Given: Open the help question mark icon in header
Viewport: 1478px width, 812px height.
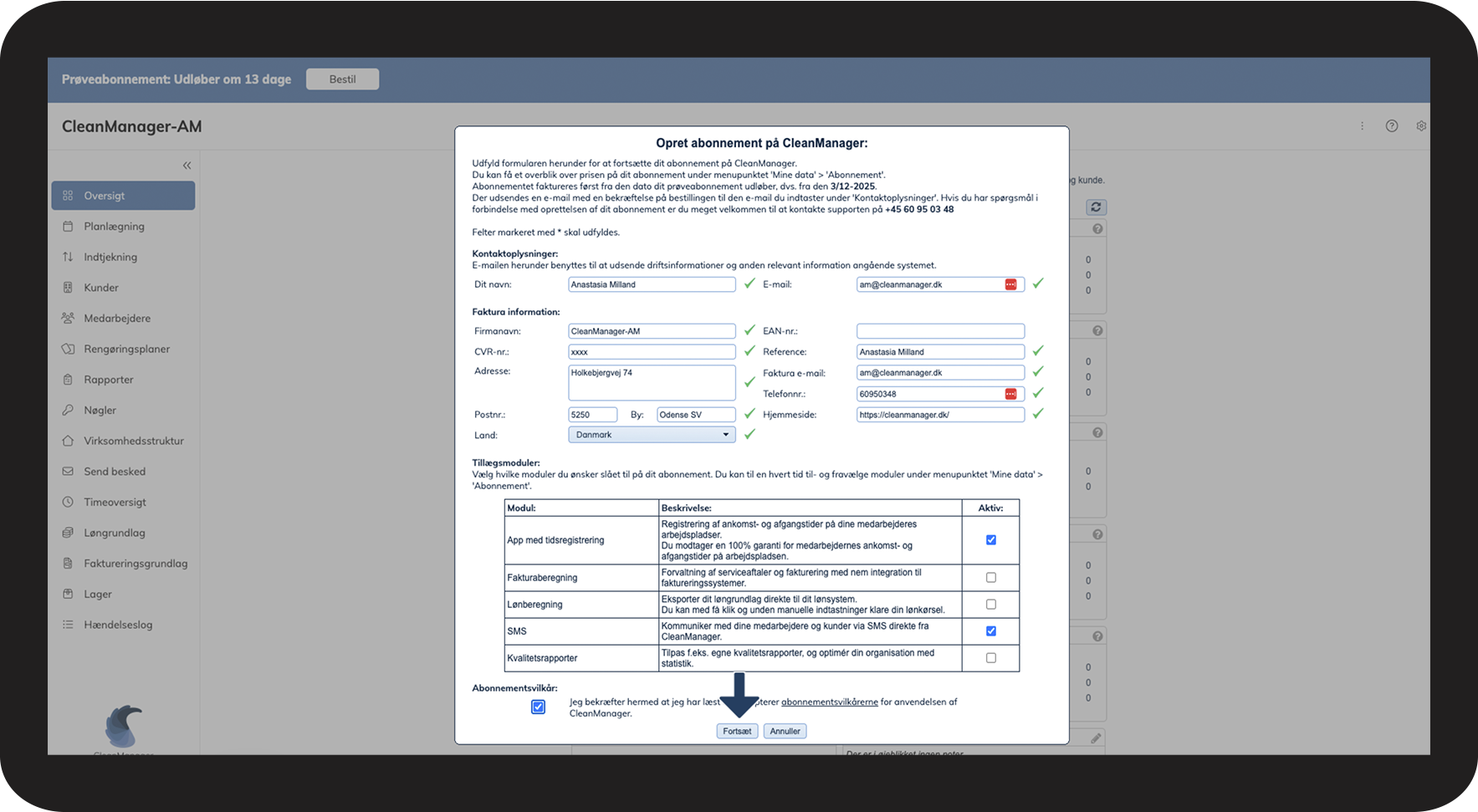Looking at the screenshot, I should pyautogui.click(x=1391, y=126).
